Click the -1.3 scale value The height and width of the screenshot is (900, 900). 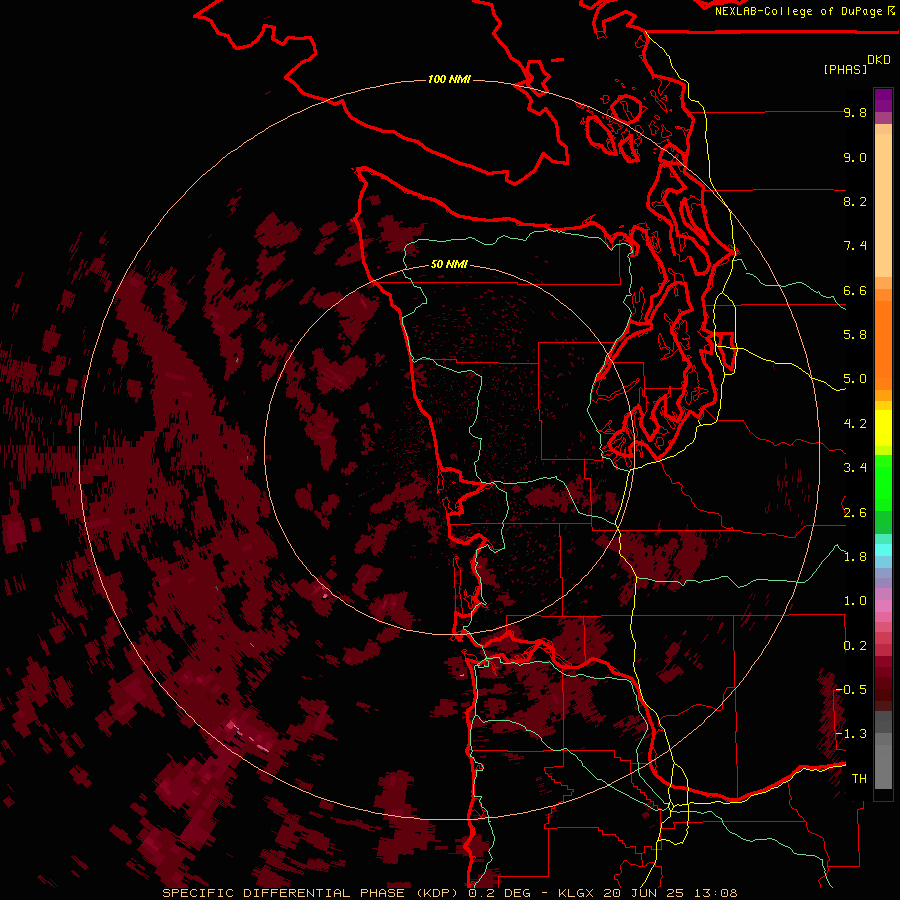point(852,734)
